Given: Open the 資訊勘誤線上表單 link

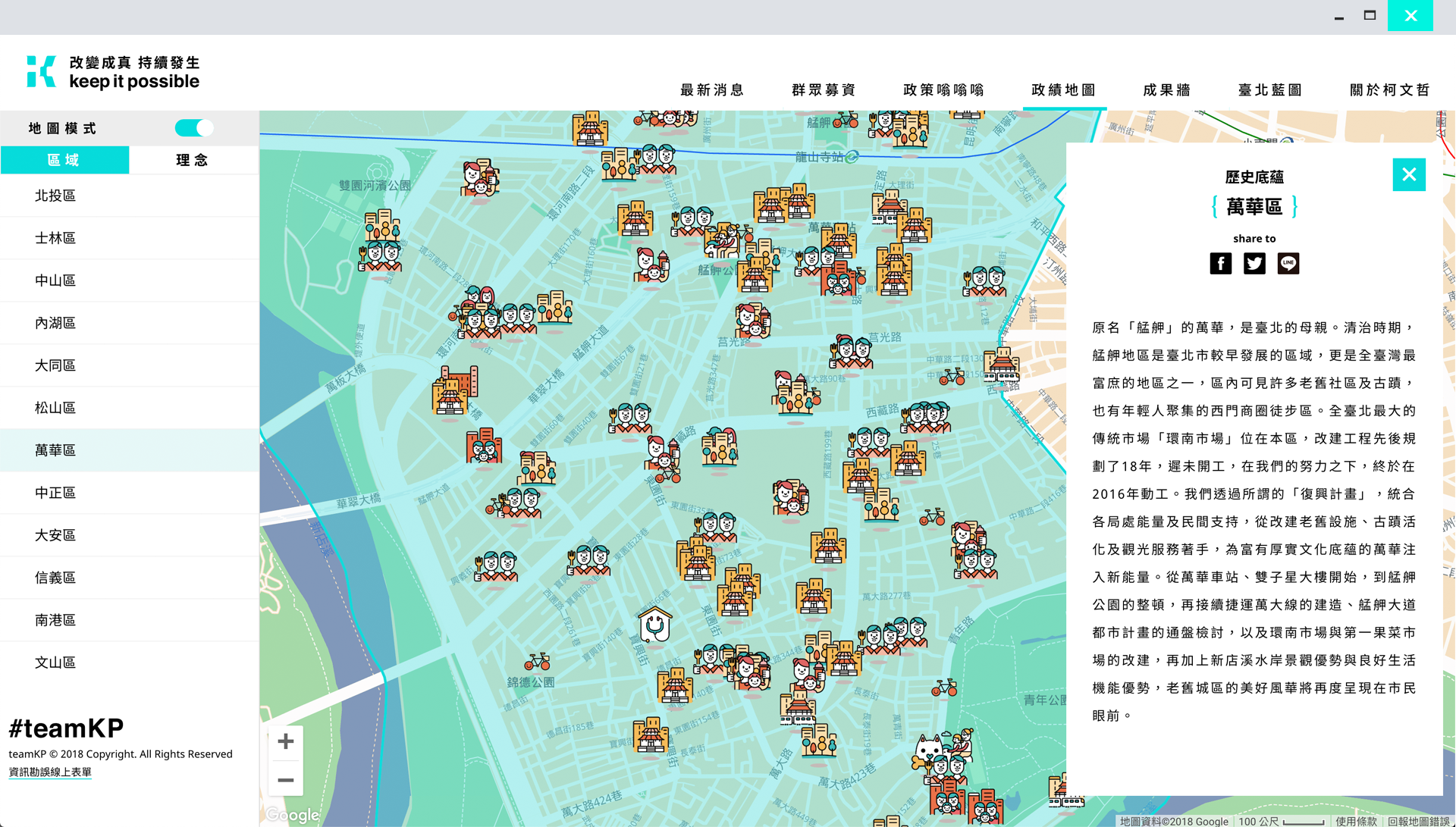Looking at the screenshot, I should [50, 772].
